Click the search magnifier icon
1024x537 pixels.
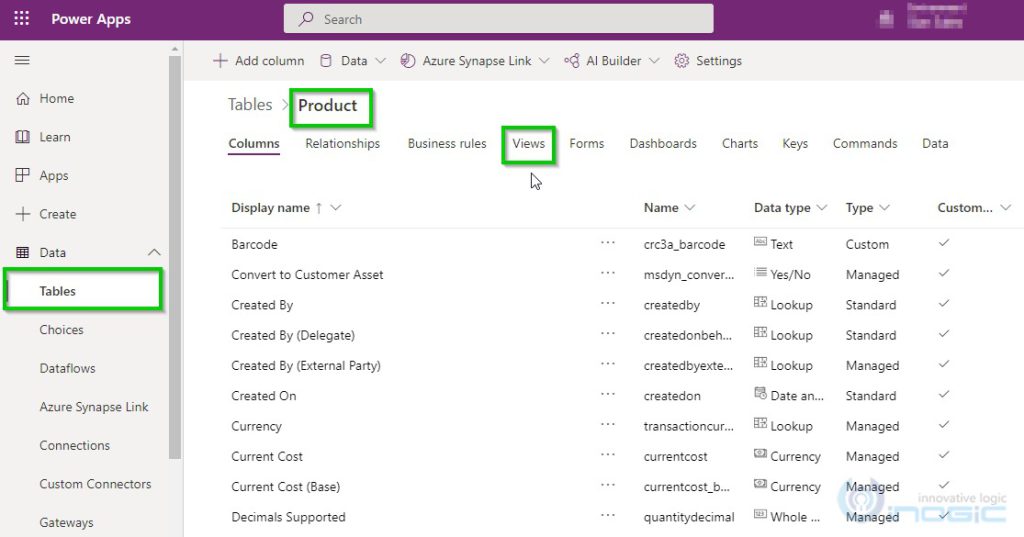tap(306, 19)
